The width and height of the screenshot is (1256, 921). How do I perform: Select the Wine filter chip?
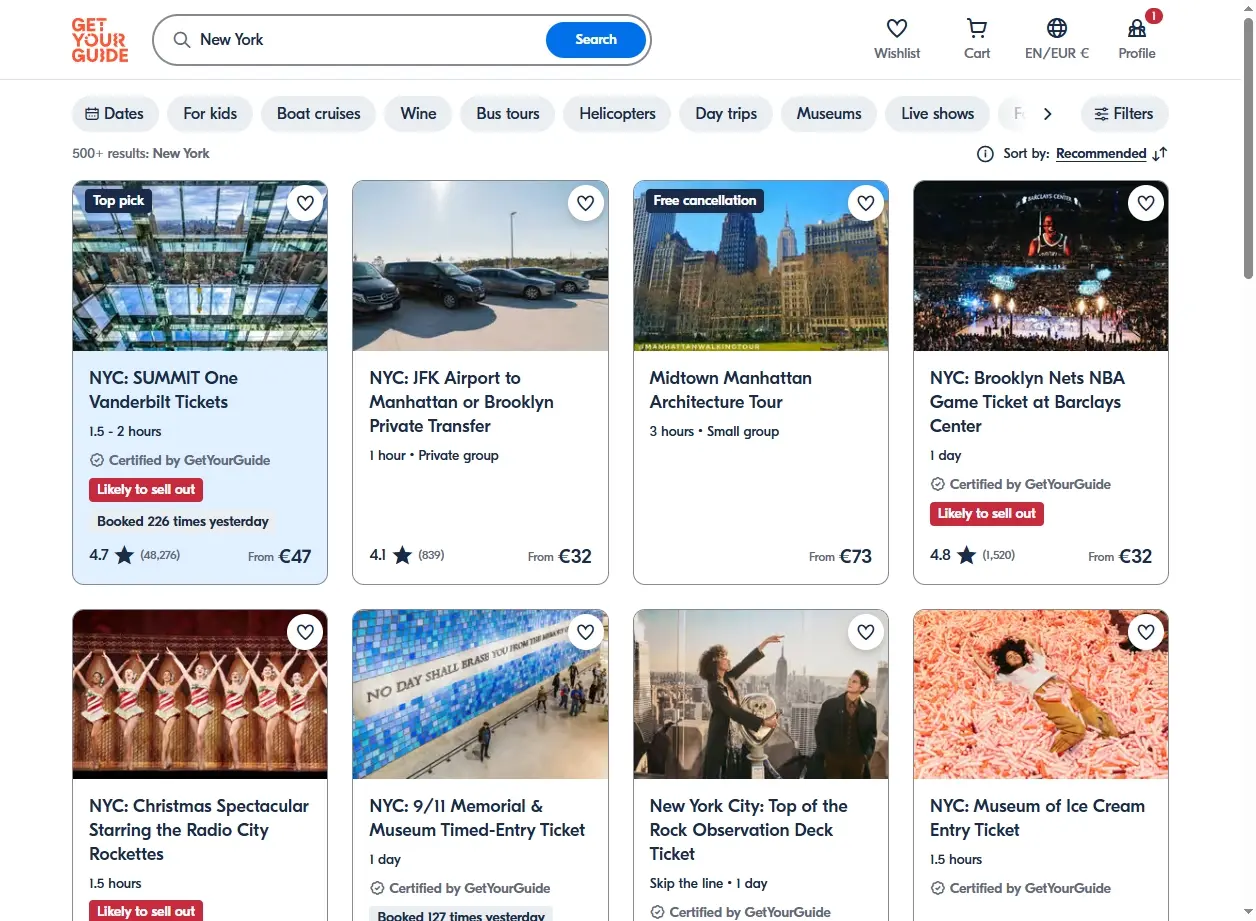pyautogui.click(x=418, y=114)
